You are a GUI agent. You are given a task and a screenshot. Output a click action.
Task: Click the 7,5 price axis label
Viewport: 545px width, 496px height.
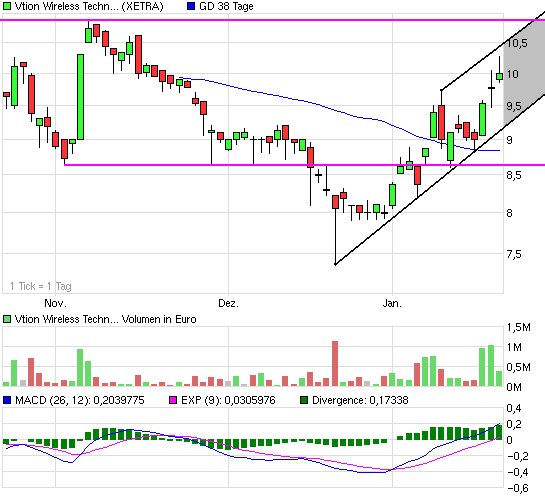pos(514,254)
